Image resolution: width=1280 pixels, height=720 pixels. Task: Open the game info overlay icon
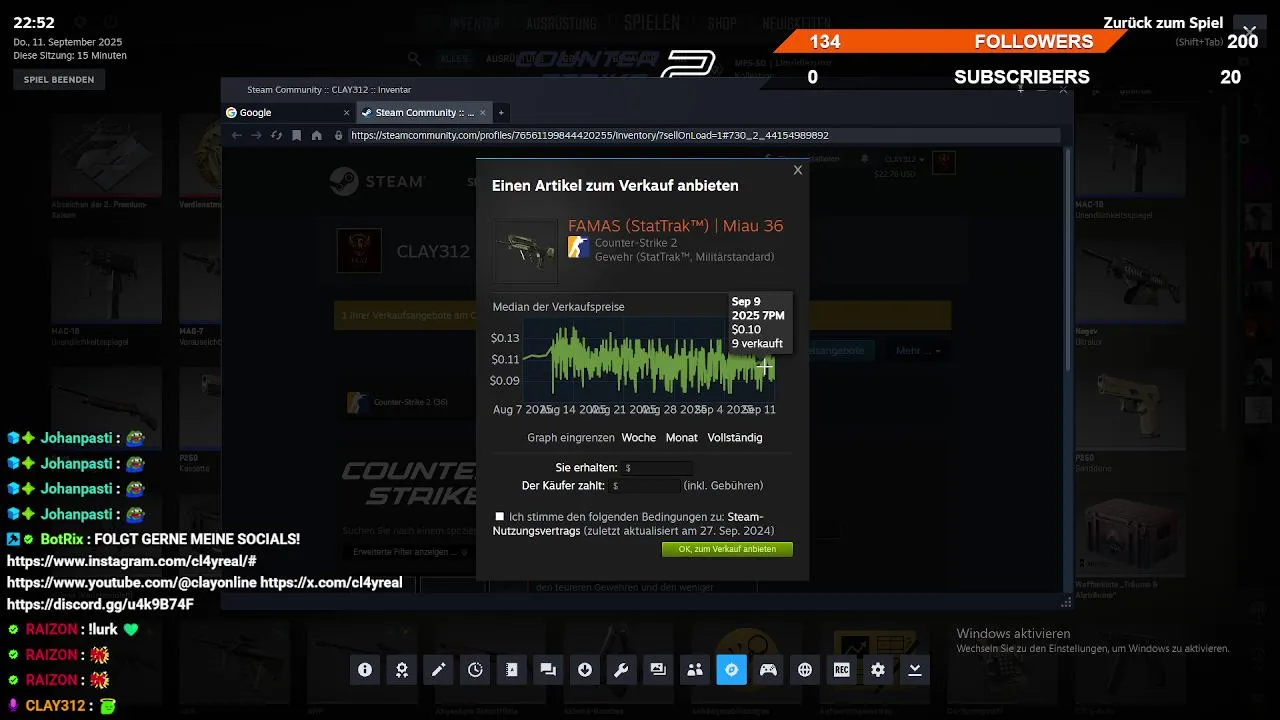click(x=365, y=670)
